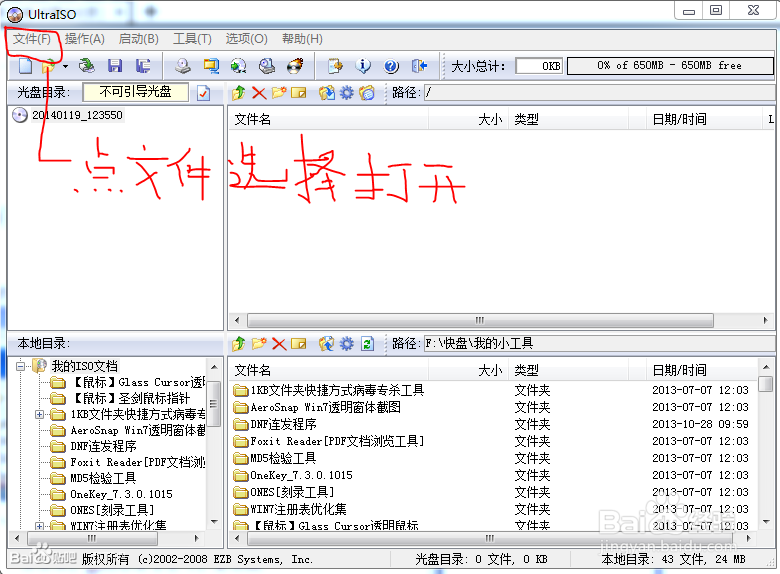780x574 pixels.
Task: Click New Folder icon in local panel toolbar
Action: point(259,344)
